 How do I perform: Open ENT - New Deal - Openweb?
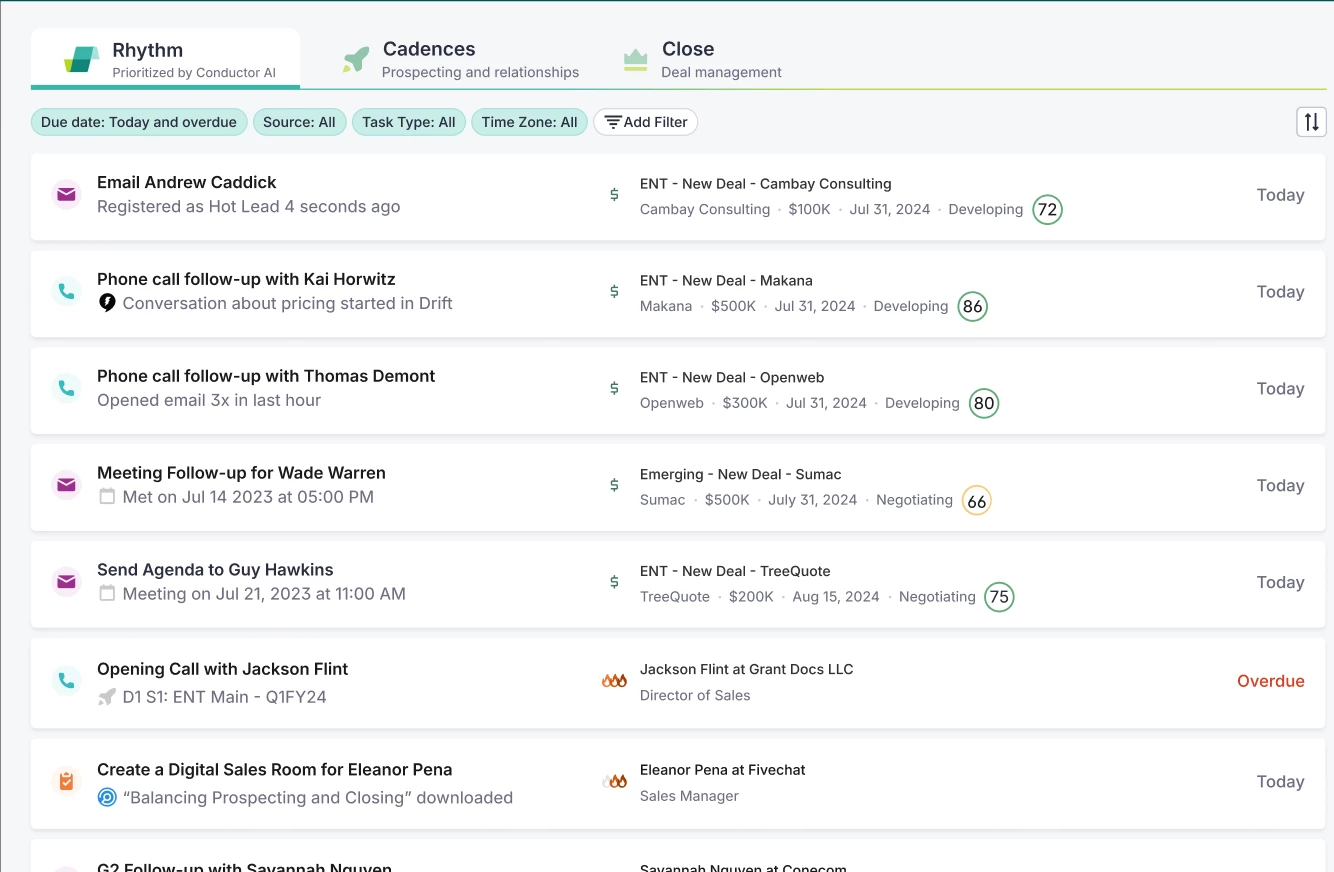[732, 377]
